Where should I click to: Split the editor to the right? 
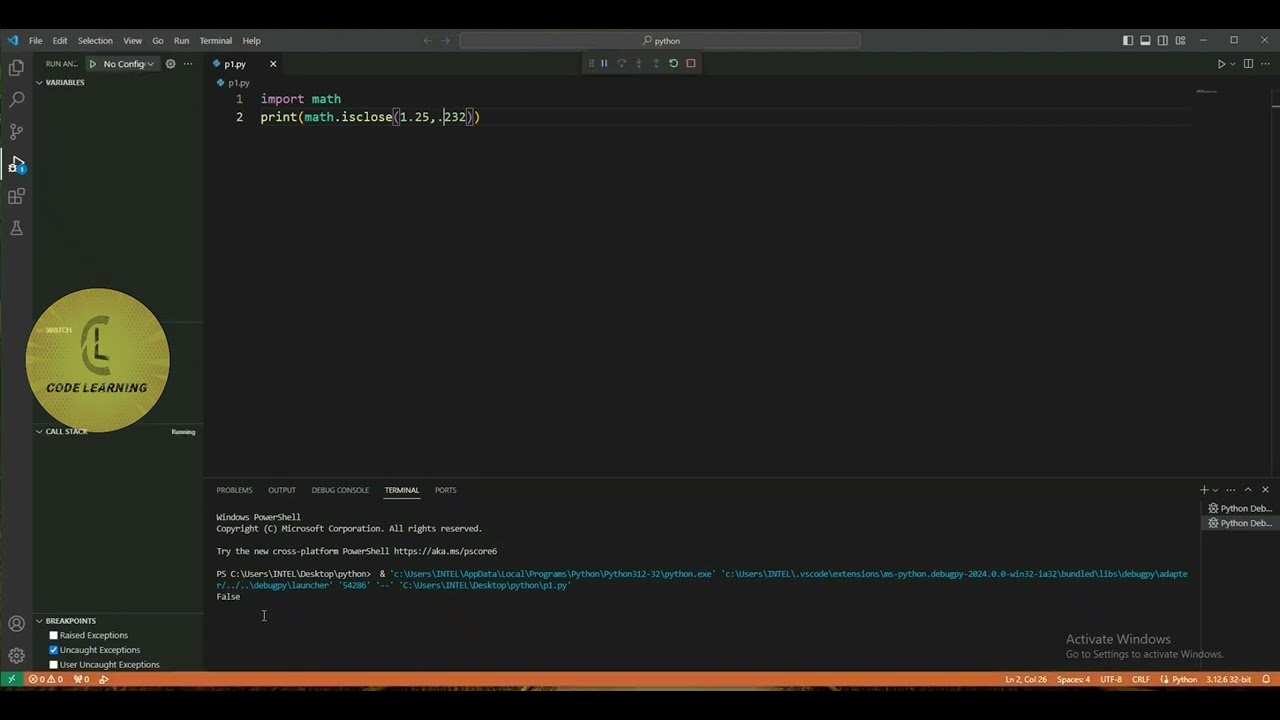pos(1248,64)
